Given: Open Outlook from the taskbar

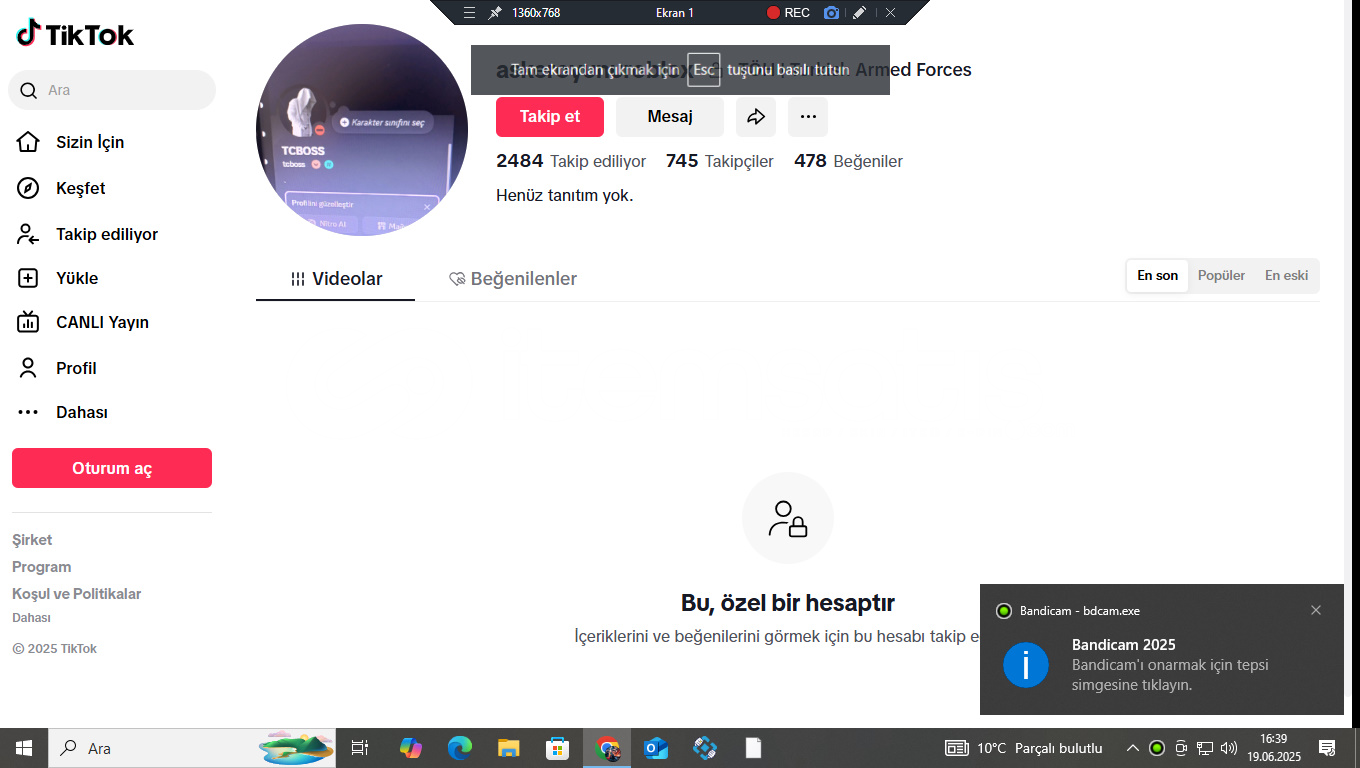Looking at the screenshot, I should click(x=656, y=748).
